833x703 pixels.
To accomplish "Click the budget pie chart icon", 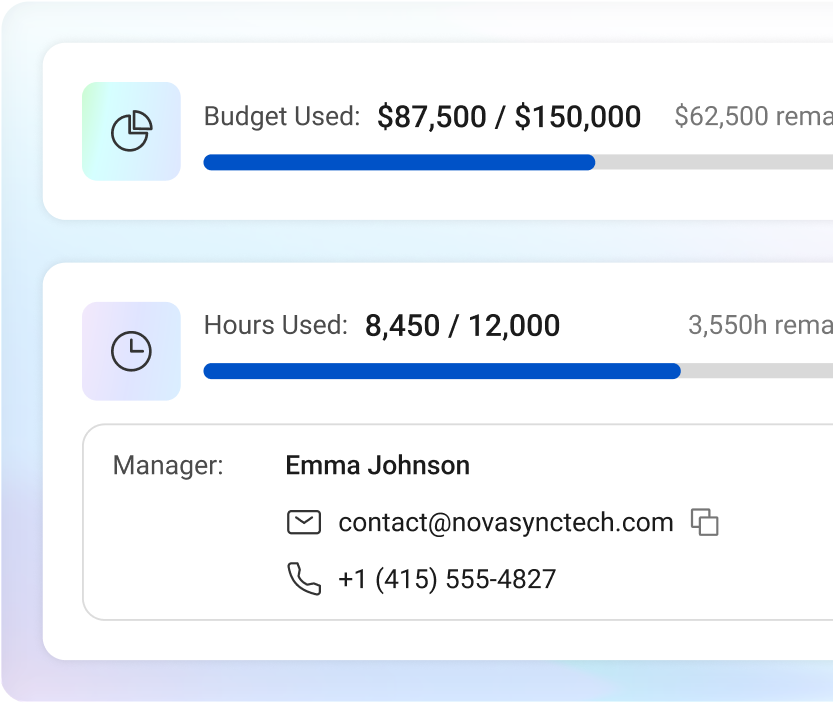I will (x=132, y=131).
